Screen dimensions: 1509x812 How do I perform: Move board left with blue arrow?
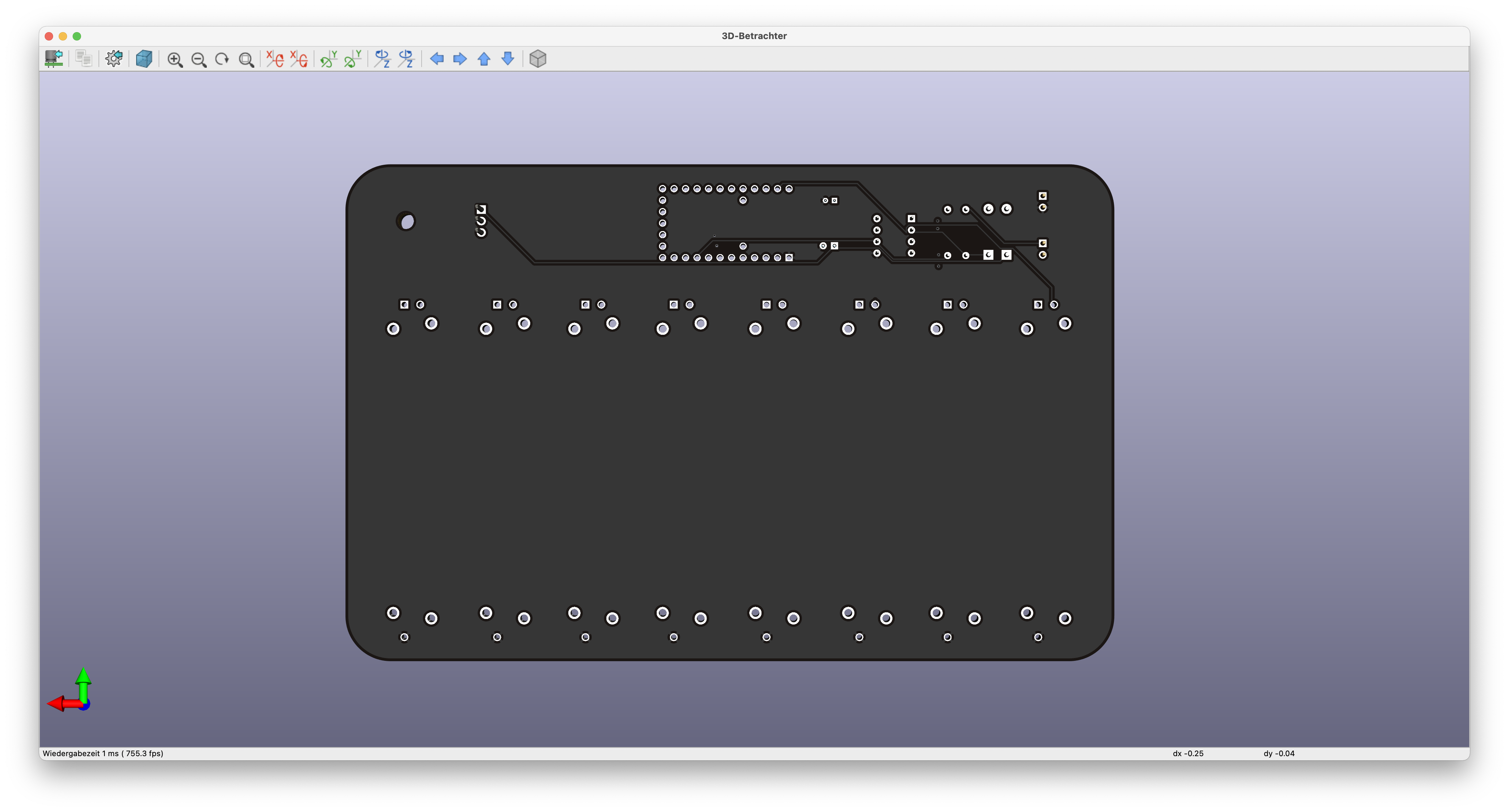tap(436, 59)
